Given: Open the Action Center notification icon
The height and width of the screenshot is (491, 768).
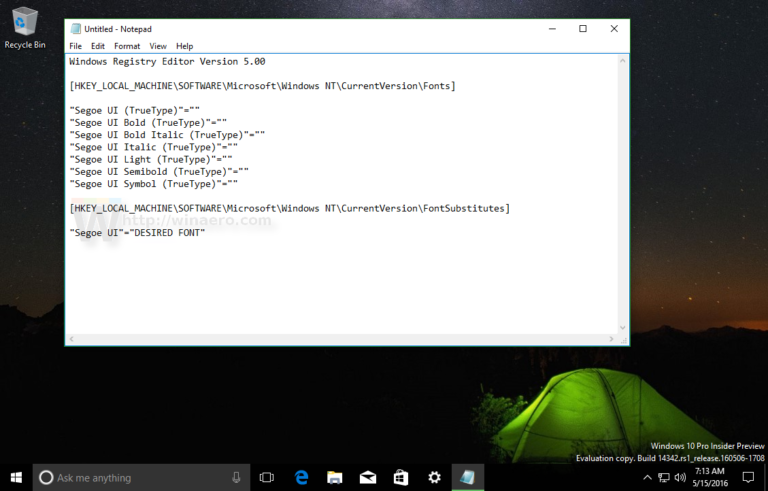Looking at the screenshot, I should click(748, 477).
